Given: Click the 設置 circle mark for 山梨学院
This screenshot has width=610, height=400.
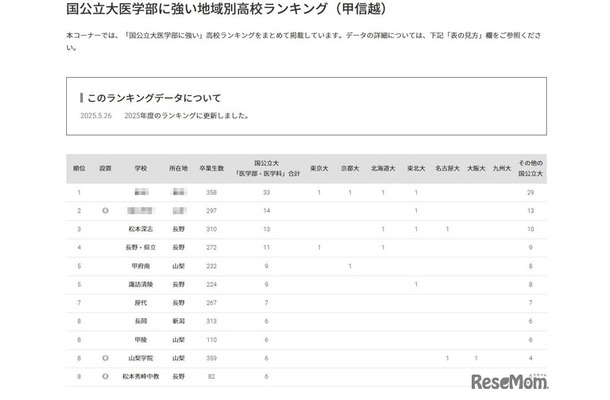Looking at the screenshot, I should click(105, 358).
